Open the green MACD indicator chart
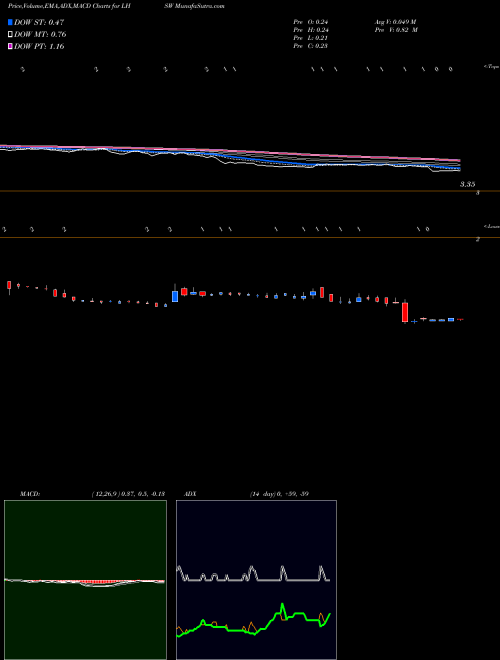Screen dimensions: 500x660 [x=85, y=580]
